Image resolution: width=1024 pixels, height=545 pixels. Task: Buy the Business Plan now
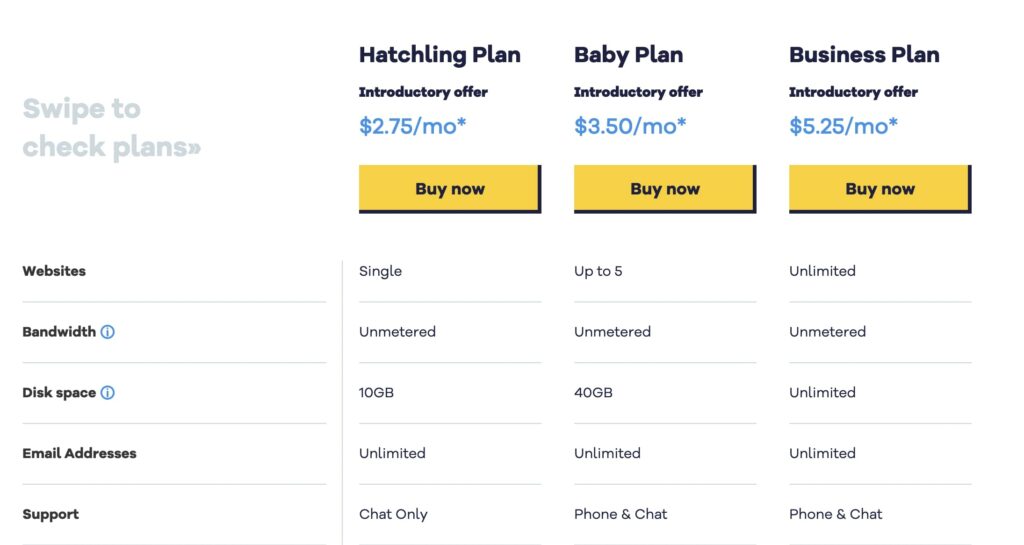click(880, 189)
